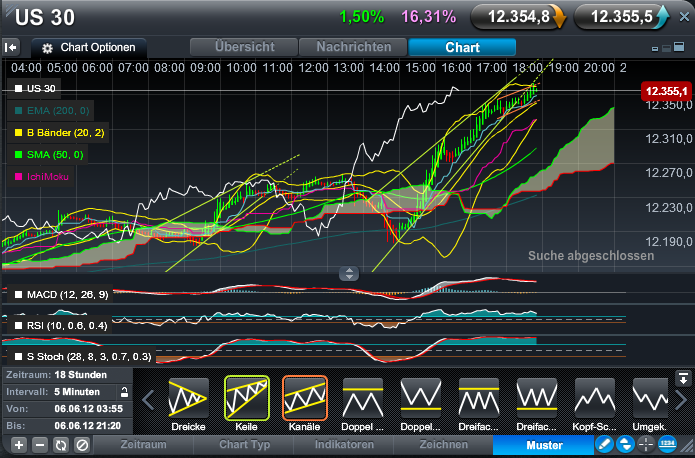Select small panel size icon

coord(655,49)
